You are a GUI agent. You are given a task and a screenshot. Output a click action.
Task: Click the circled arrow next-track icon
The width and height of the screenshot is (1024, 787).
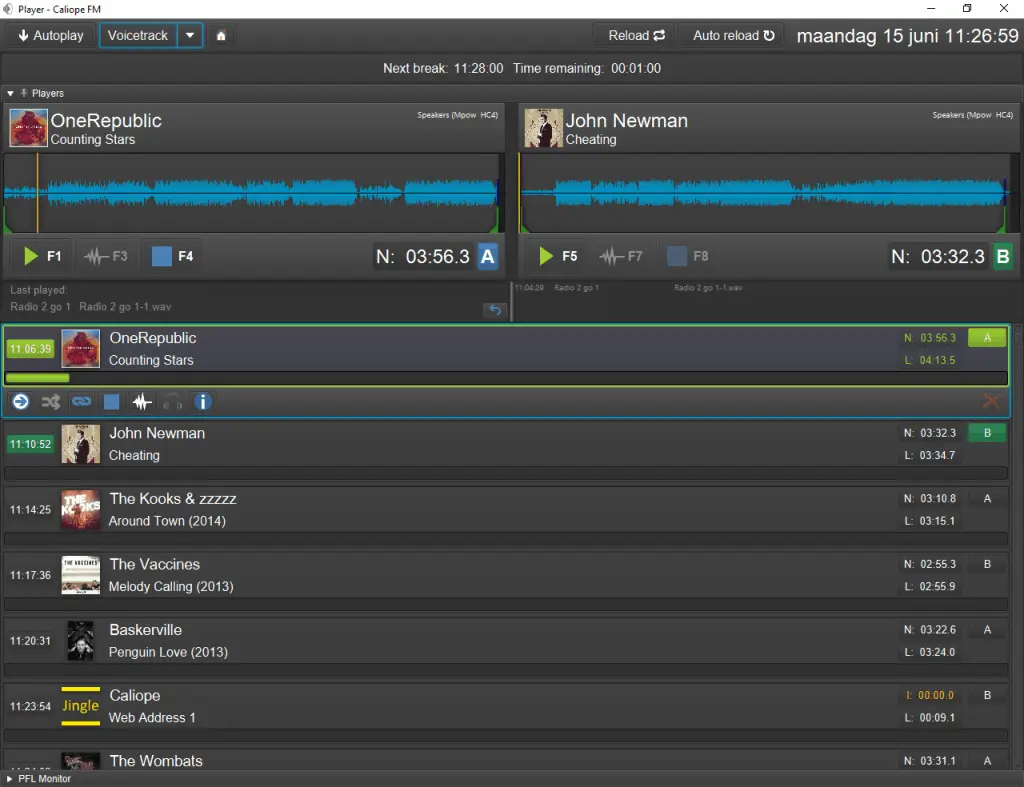point(21,402)
